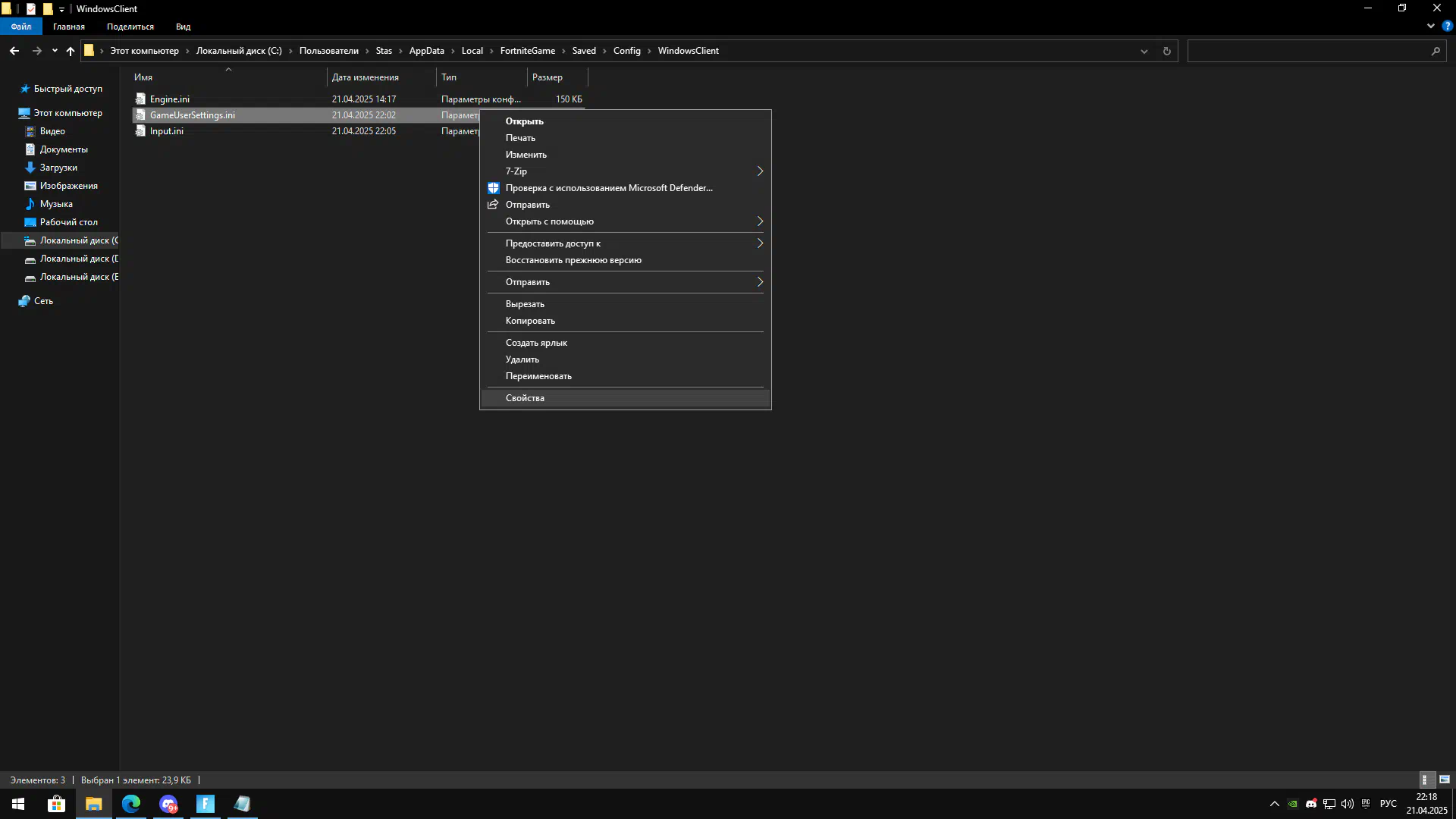Click the Config breadcrumb segment
The height and width of the screenshot is (819, 1456).
click(626, 51)
